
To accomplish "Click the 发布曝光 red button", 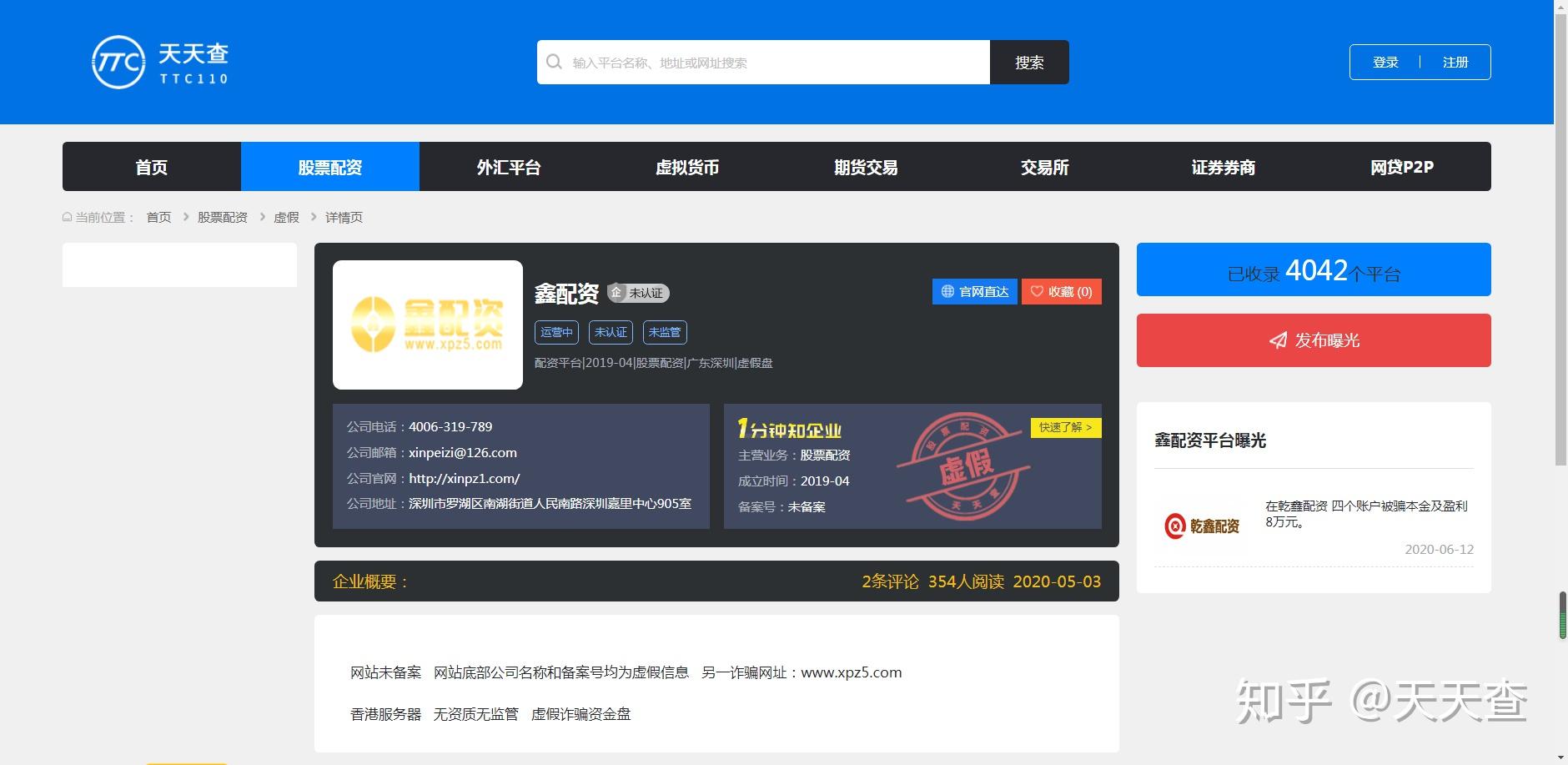I will click(1314, 340).
